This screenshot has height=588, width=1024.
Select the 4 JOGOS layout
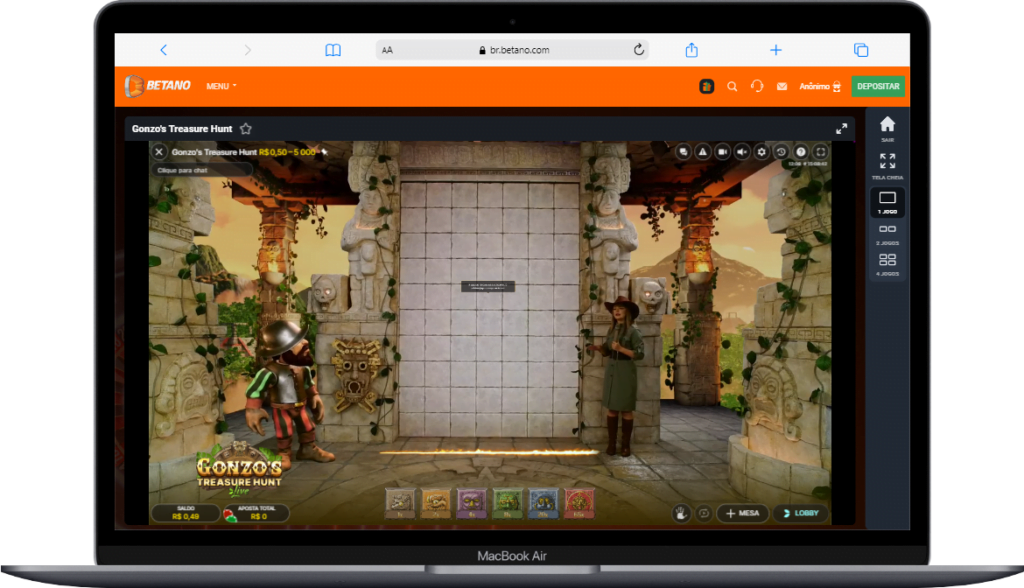coord(888,265)
